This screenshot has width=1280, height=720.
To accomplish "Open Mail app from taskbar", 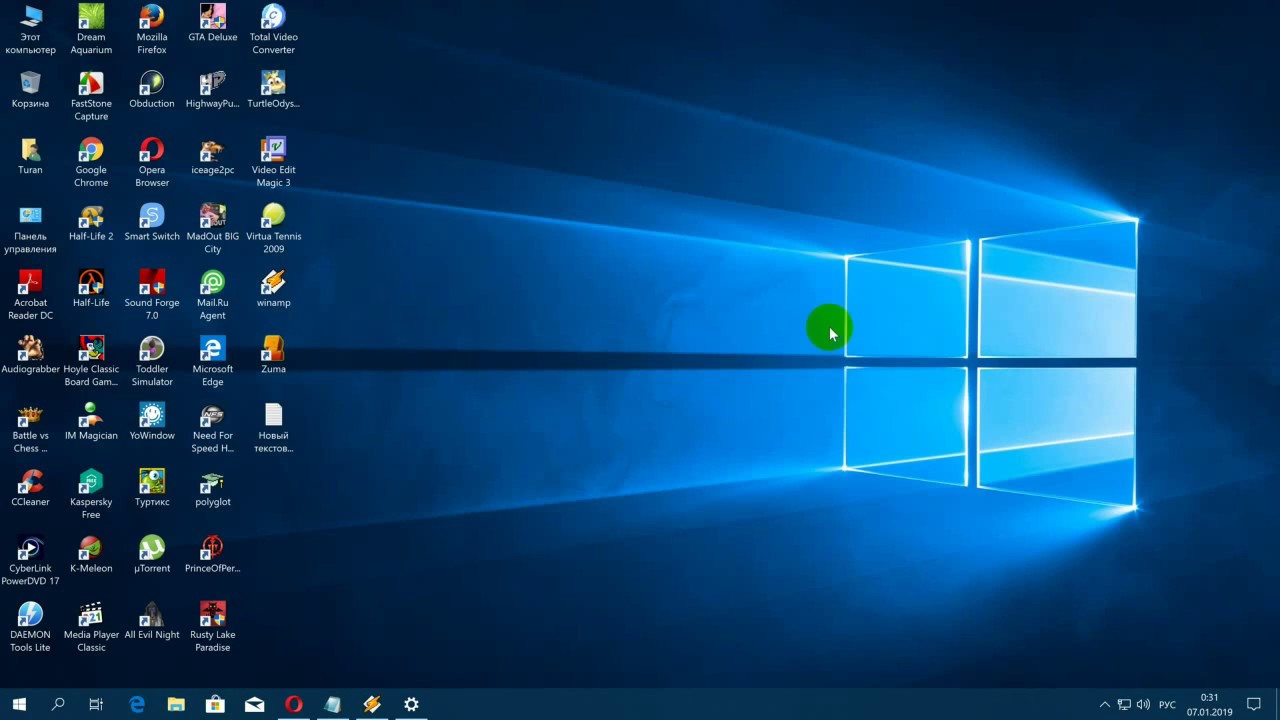I will coord(254,704).
